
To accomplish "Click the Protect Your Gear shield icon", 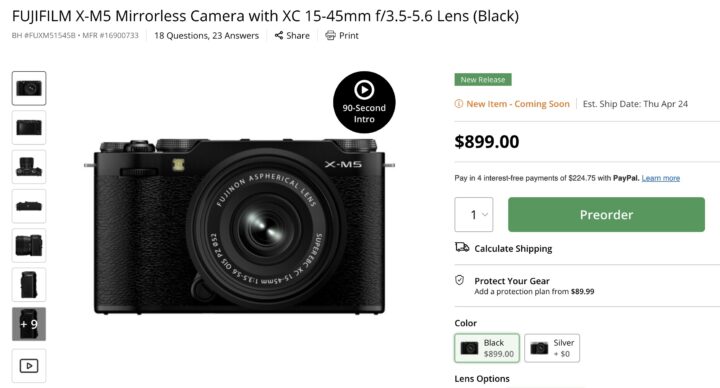I will (459, 280).
